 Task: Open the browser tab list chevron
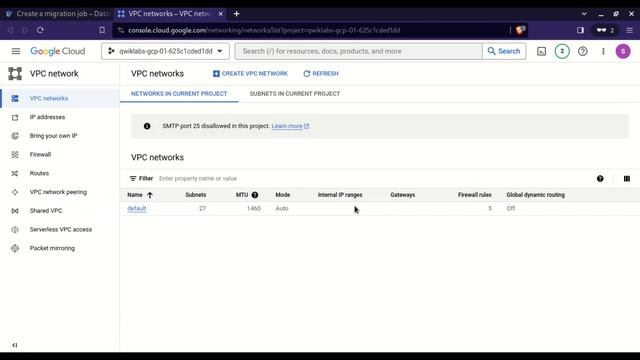point(584,13)
